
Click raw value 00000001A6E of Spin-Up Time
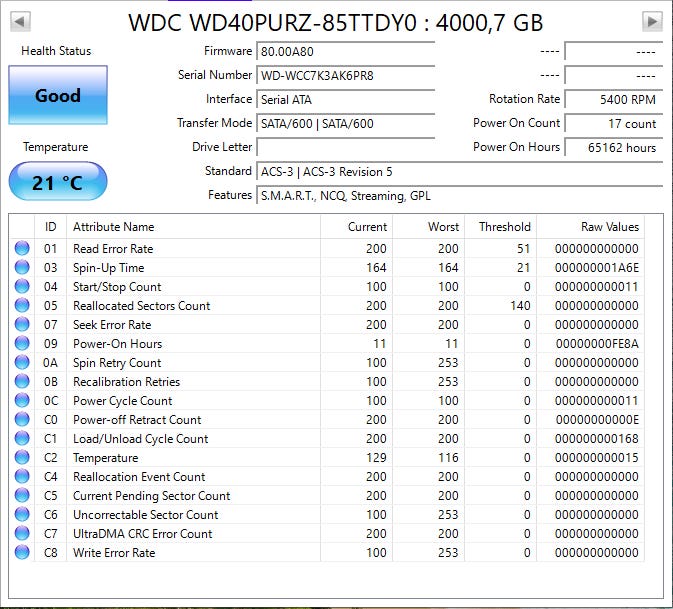(x=597, y=268)
